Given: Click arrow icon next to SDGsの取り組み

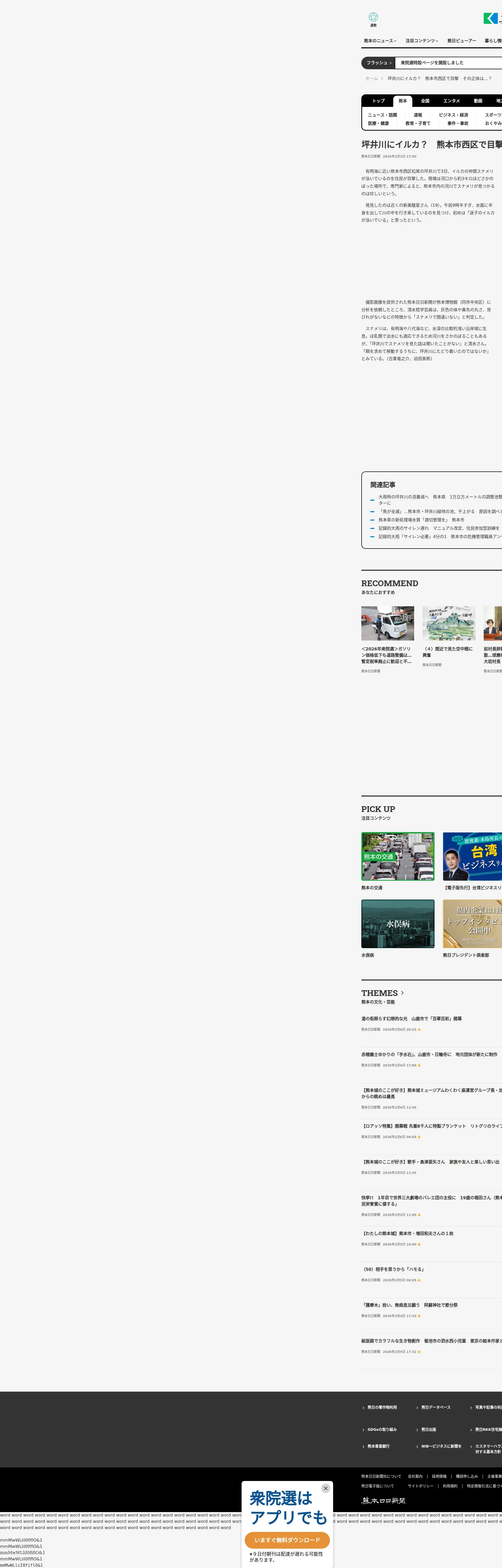Looking at the screenshot, I should (364, 1429).
